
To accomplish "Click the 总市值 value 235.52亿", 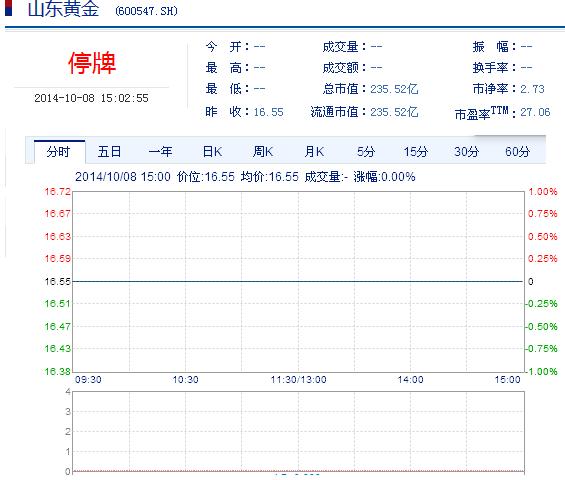I will (x=394, y=89).
